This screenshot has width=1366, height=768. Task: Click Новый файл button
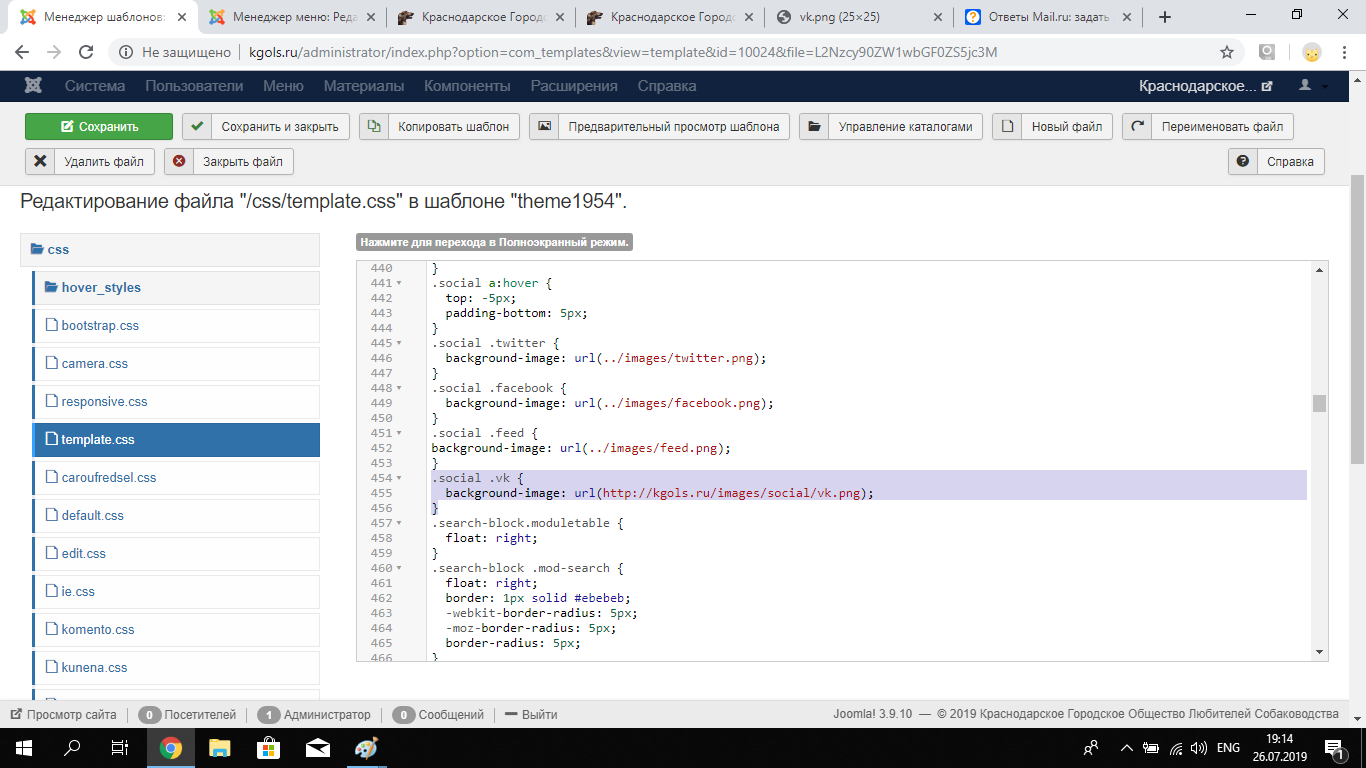point(1053,127)
